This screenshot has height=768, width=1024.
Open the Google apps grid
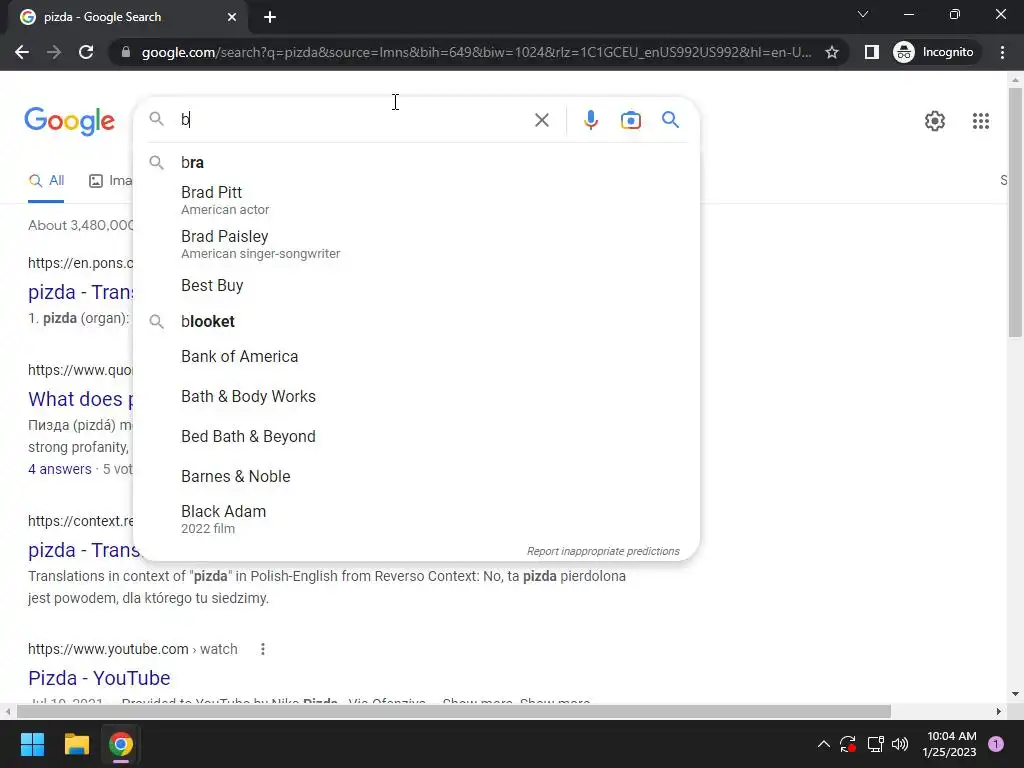(x=980, y=121)
